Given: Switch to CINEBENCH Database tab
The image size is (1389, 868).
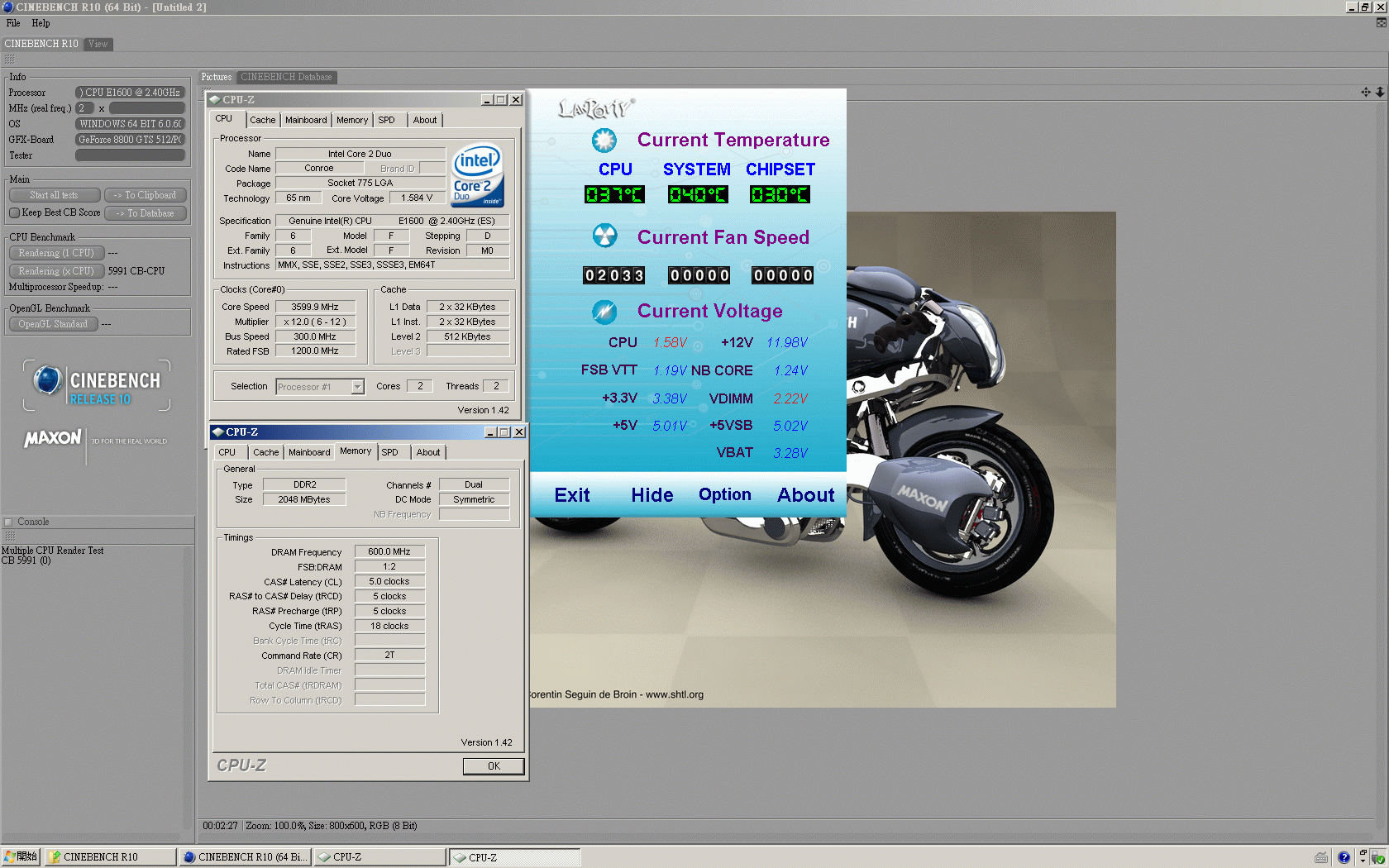Looking at the screenshot, I should 286,77.
